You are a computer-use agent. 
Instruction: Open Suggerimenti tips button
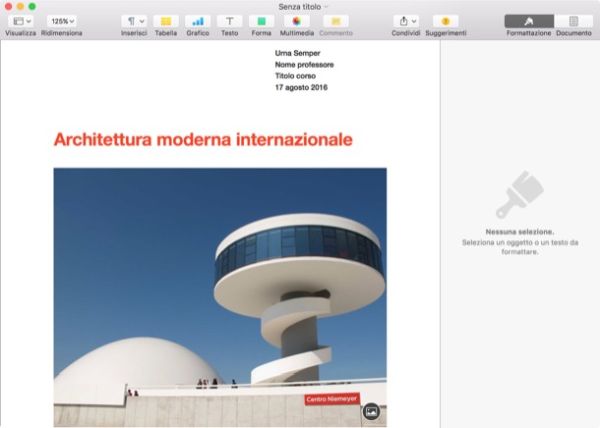coord(445,21)
